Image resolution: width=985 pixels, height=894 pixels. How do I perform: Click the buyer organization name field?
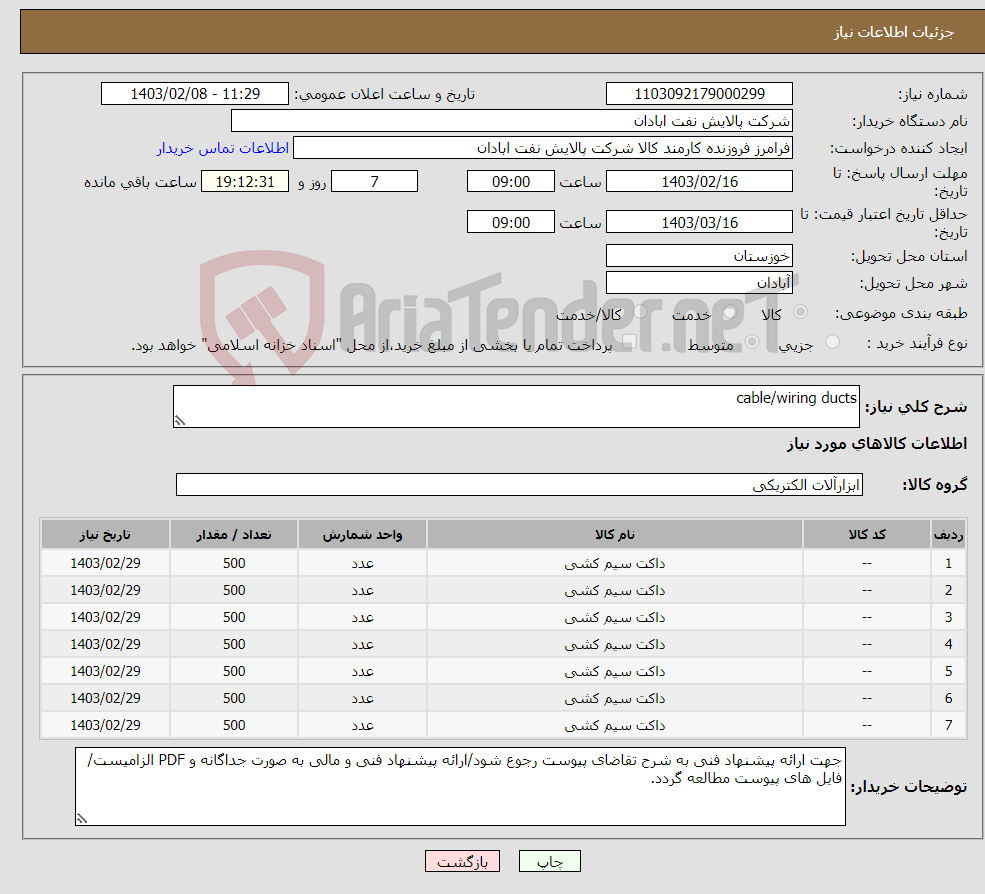tap(512, 121)
